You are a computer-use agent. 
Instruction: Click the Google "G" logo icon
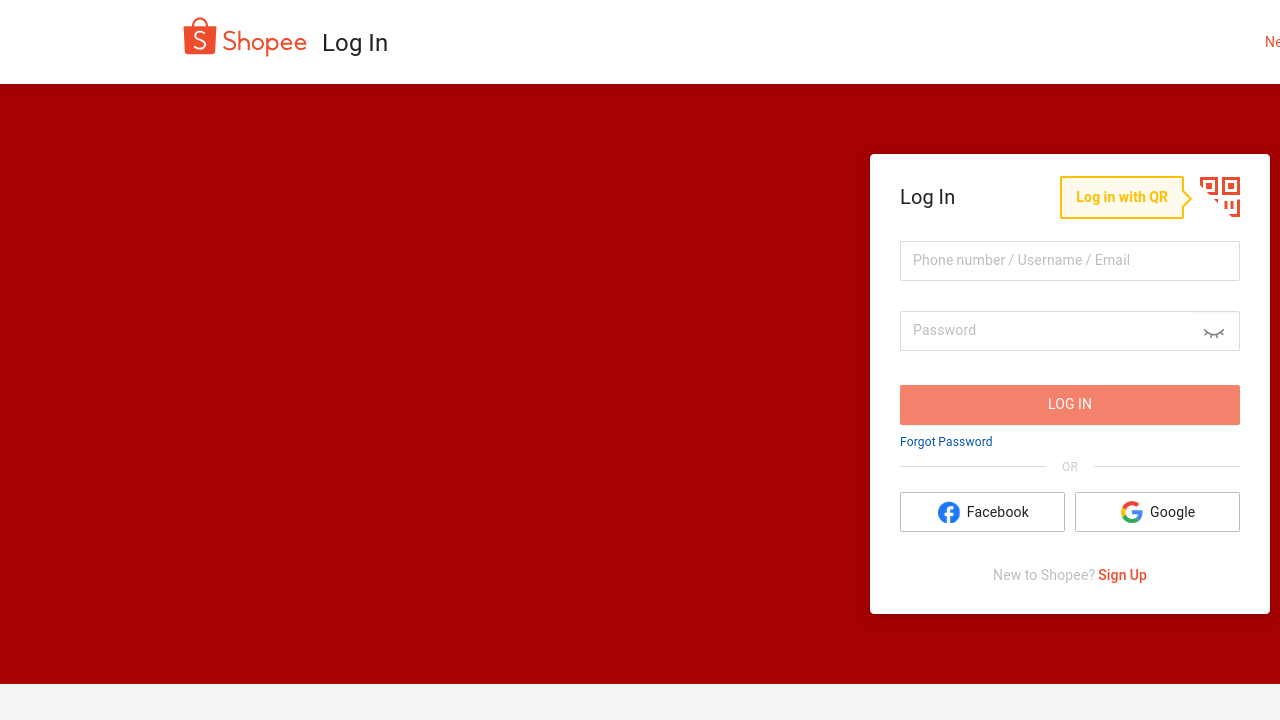pos(1132,512)
